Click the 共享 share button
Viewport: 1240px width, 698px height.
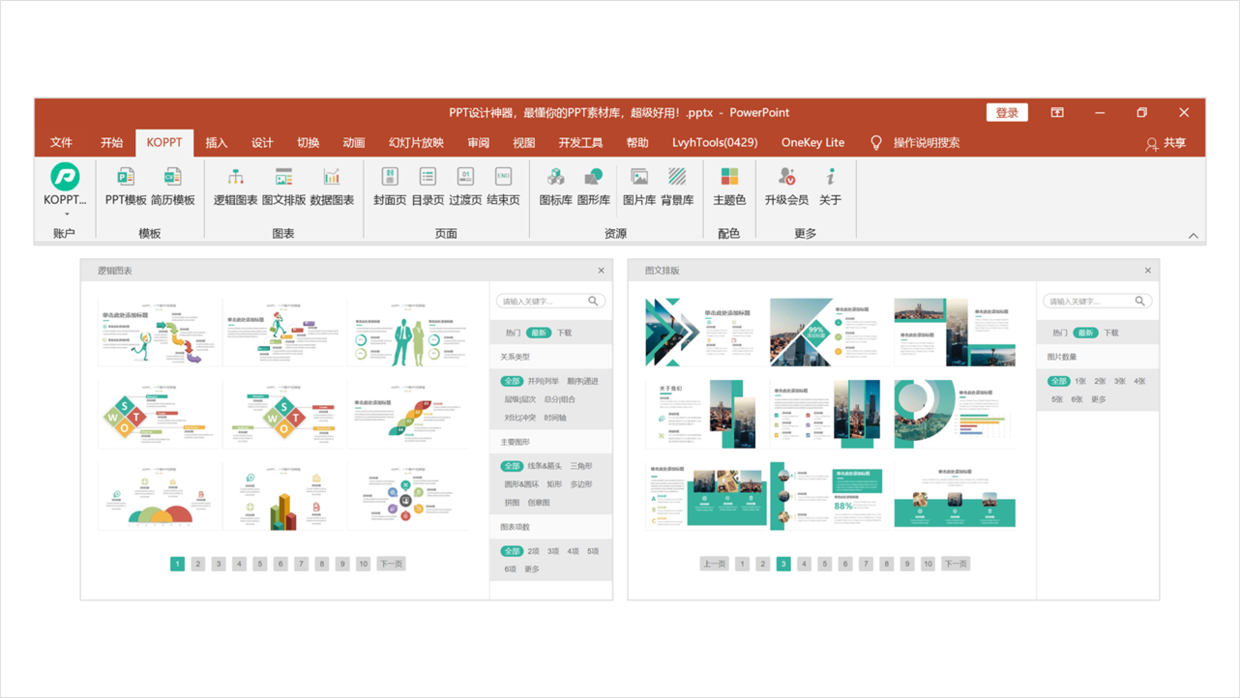(x=1166, y=143)
